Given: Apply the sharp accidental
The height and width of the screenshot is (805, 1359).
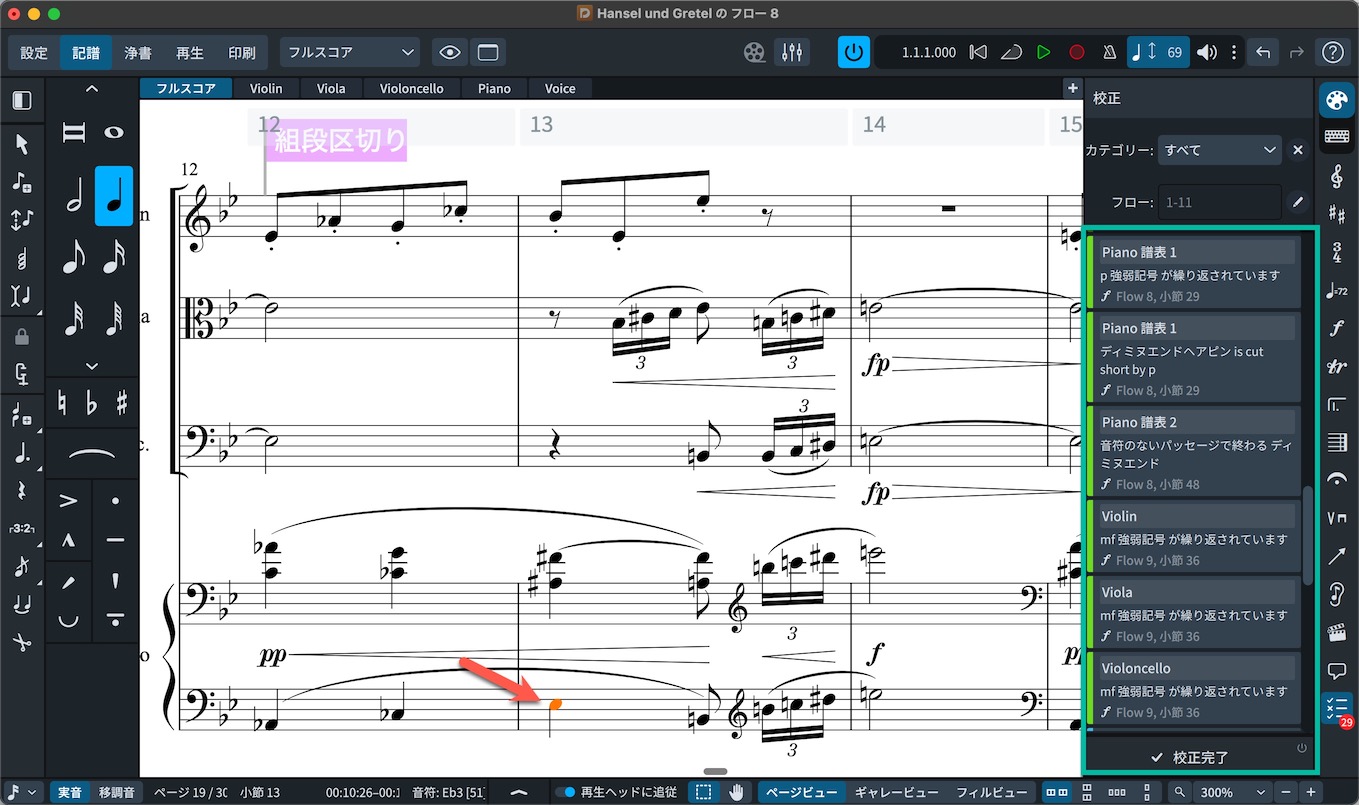Looking at the screenshot, I should click(x=121, y=403).
